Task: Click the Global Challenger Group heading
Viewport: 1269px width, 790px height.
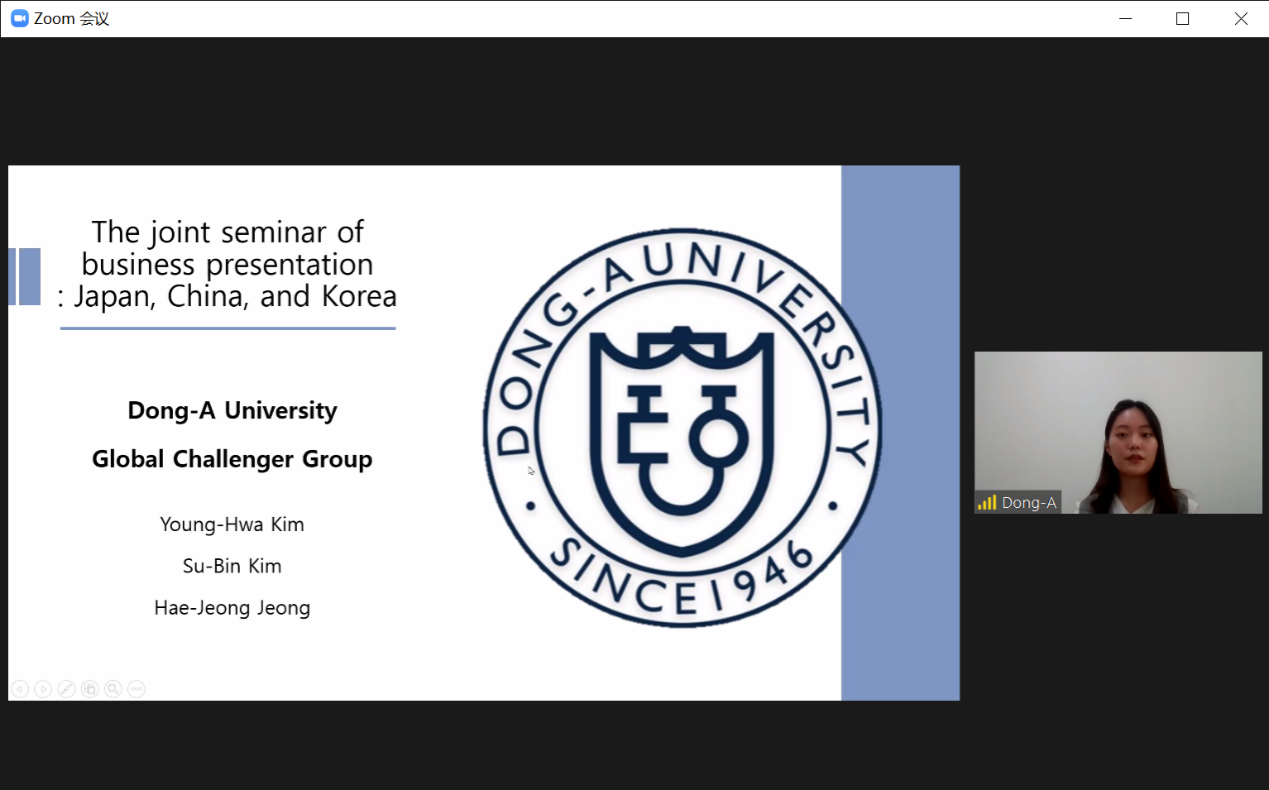Action: point(232,459)
